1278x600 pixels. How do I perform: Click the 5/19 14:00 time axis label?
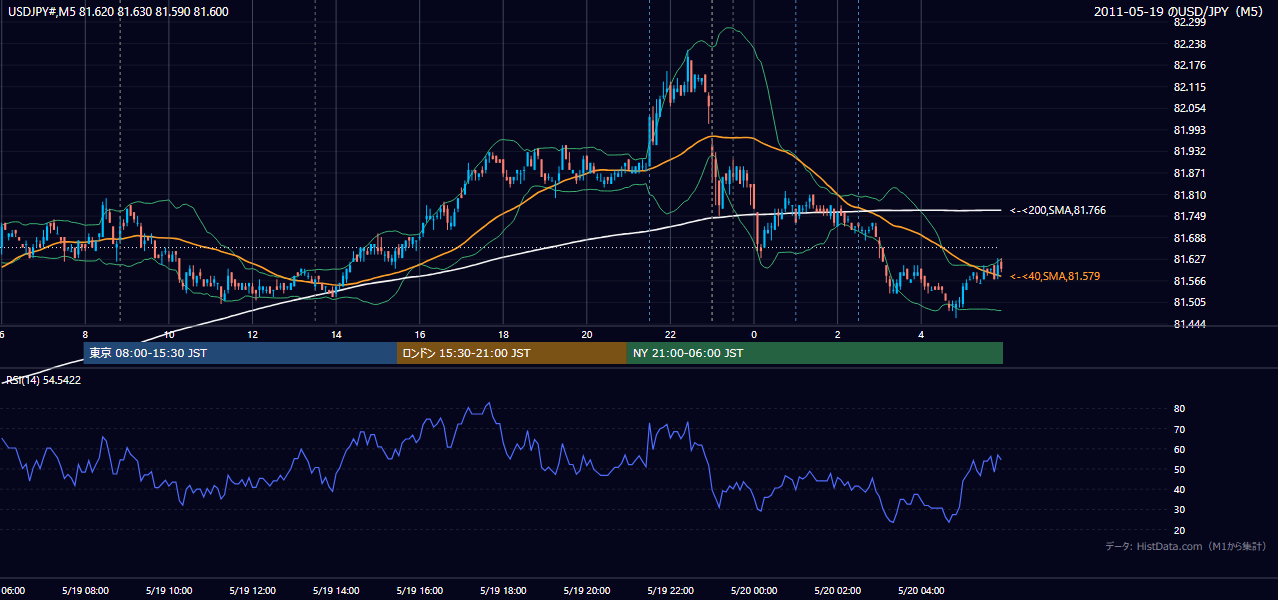point(336,590)
